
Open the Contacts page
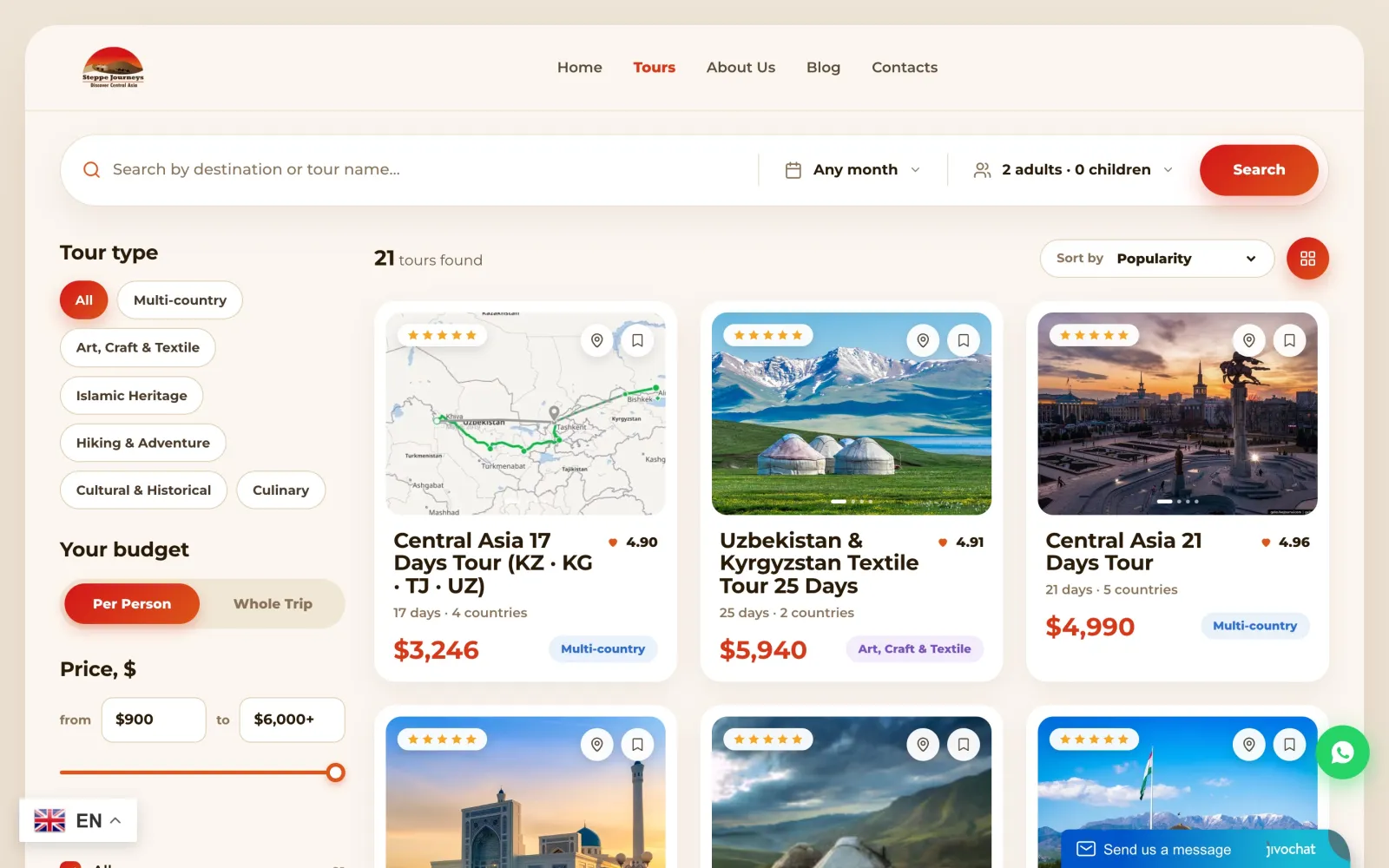(x=905, y=68)
